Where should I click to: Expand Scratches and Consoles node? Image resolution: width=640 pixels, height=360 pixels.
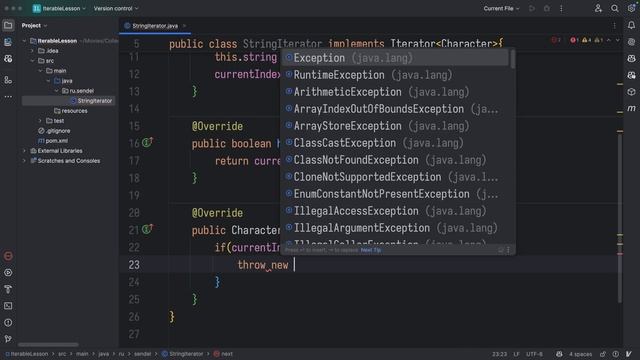click(x=24, y=161)
